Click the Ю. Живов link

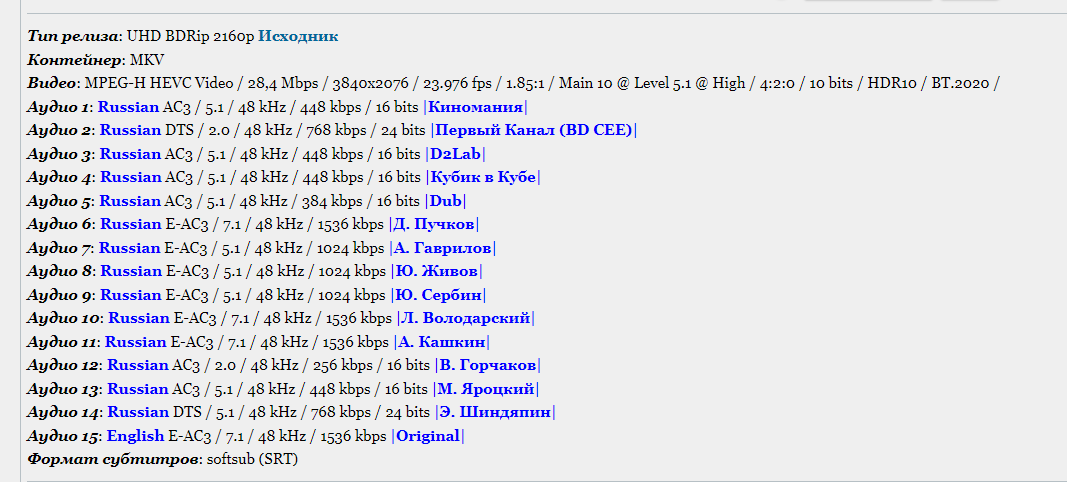[436, 271]
